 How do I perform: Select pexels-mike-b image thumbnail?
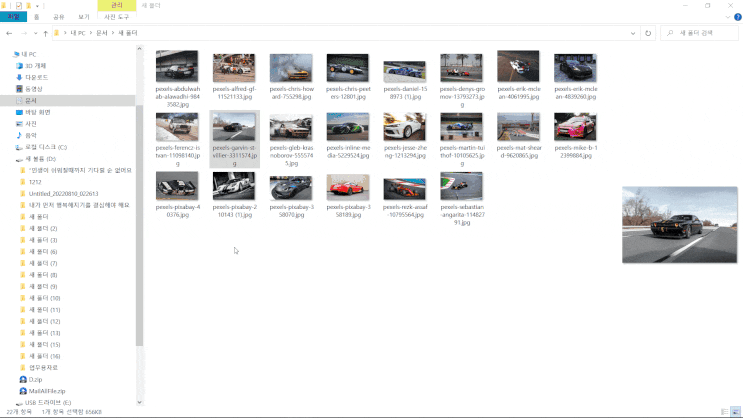click(x=575, y=127)
